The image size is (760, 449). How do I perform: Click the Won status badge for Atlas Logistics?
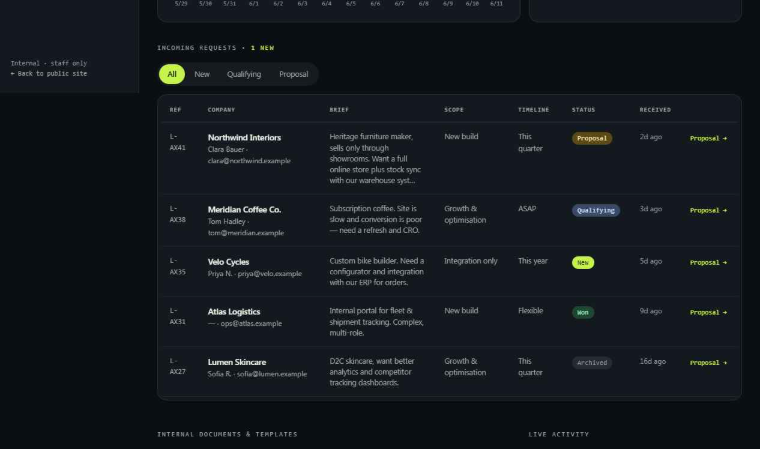point(583,312)
